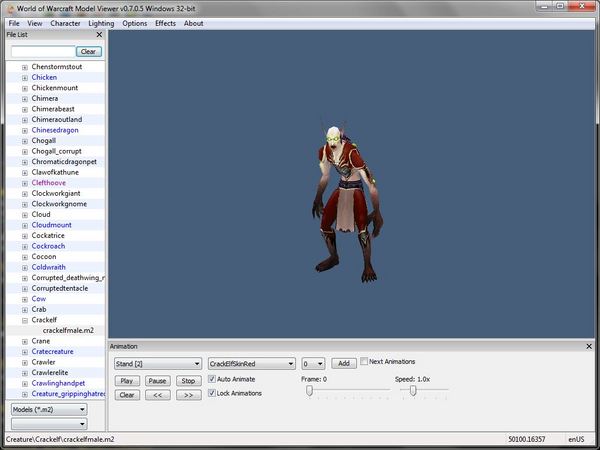Image resolution: width=600 pixels, height=450 pixels.
Task: Open the Stand [2] animation dropdown
Action: [x=157, y=364]
